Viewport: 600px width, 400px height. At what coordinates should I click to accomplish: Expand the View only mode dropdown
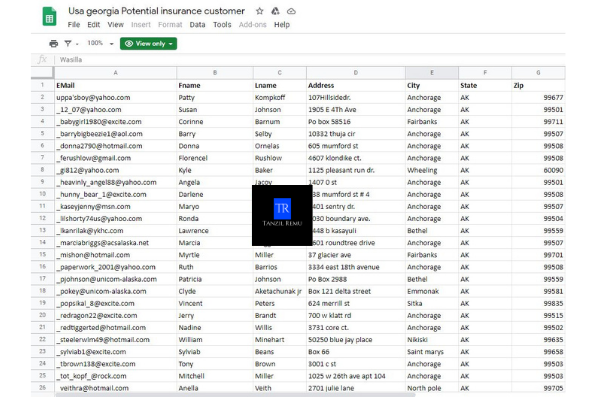pyautogui.click(x=148, y=43)
